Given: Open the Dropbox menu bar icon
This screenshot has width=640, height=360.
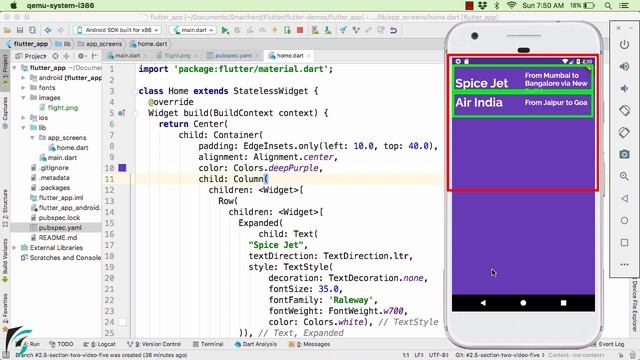Looking at the screenshot, I should tap(482, 6).
